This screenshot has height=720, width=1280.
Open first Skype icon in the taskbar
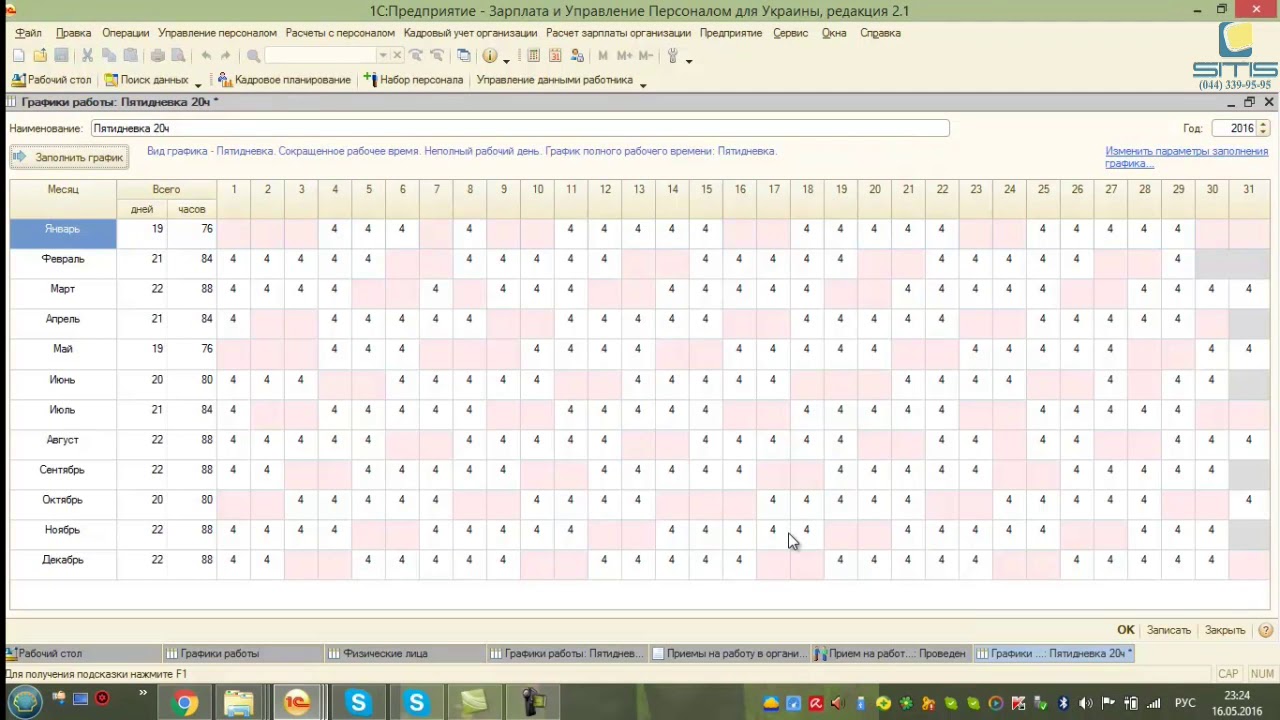pos(358,703)
